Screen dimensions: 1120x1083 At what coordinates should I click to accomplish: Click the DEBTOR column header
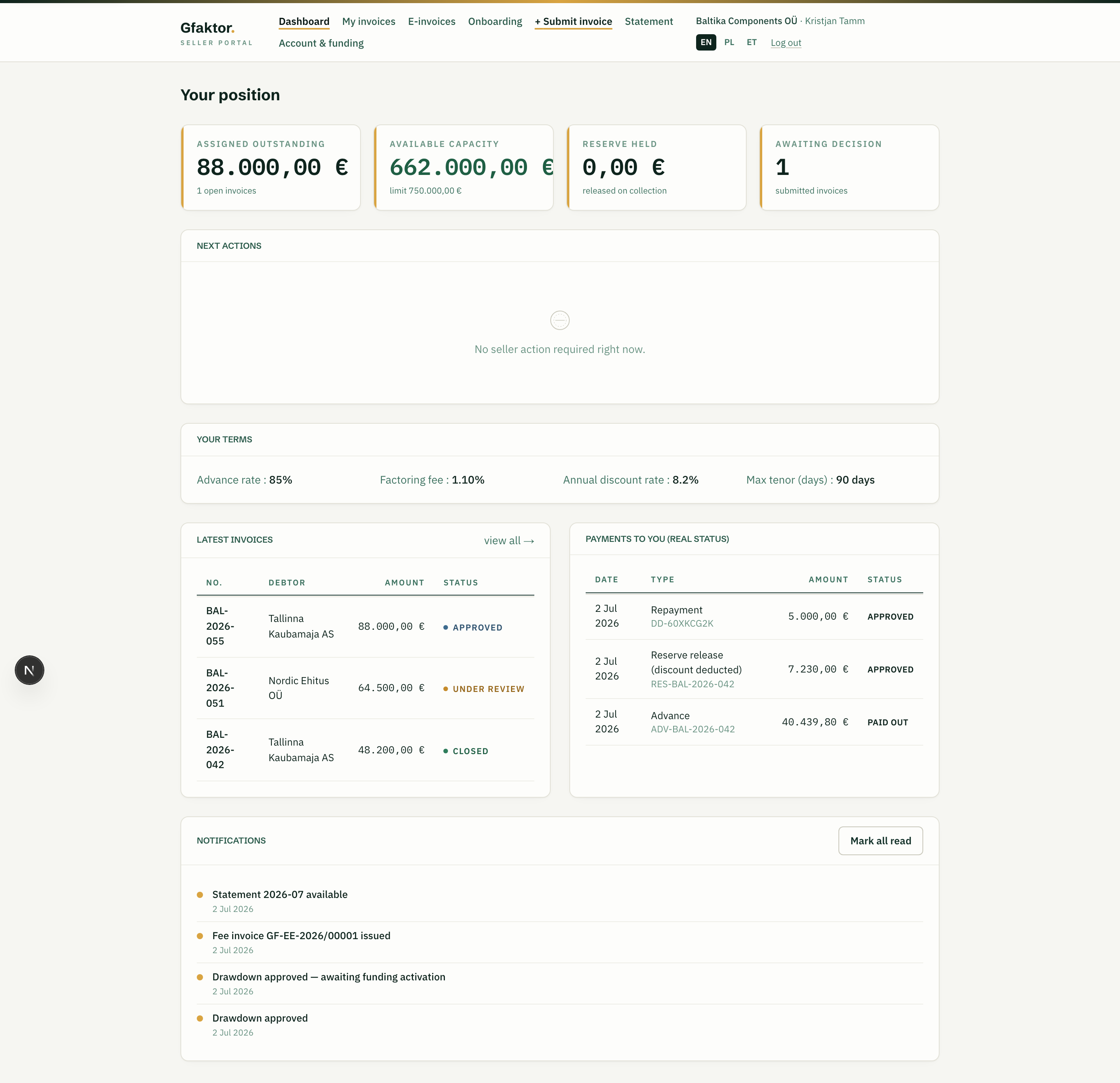pos(287,583)
